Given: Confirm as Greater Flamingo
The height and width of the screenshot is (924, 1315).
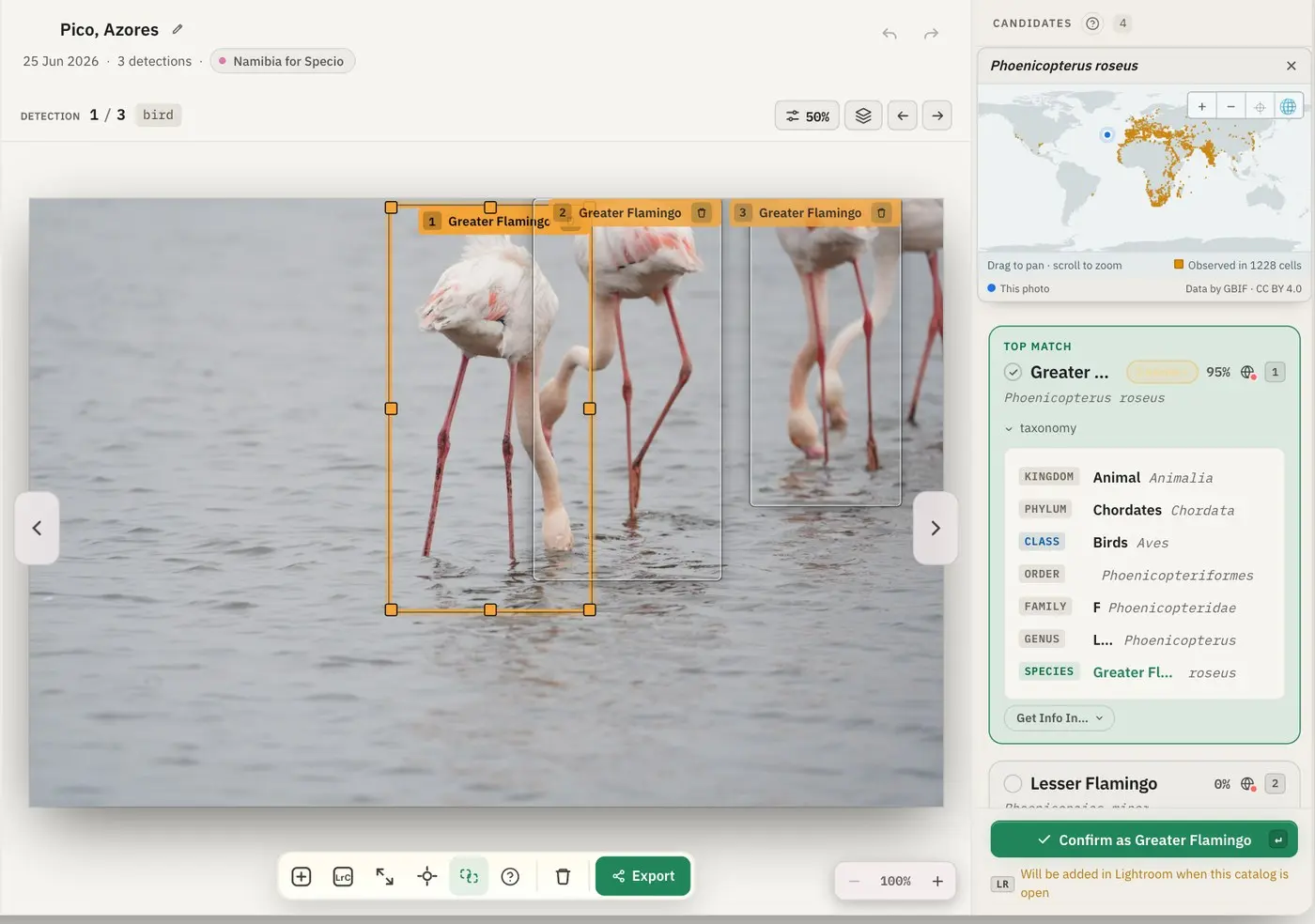Looking at the screenshot, I should [x=1144, y=839].
